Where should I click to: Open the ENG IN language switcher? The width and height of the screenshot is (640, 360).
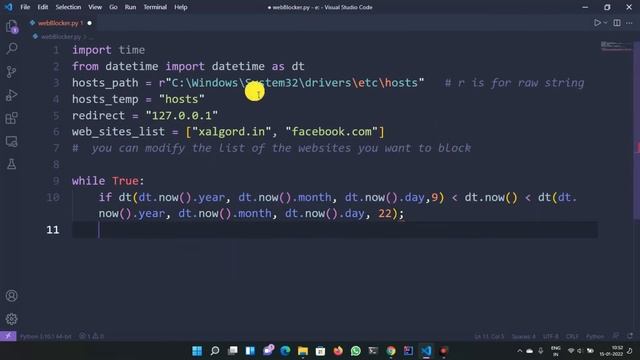click(556, 351)
